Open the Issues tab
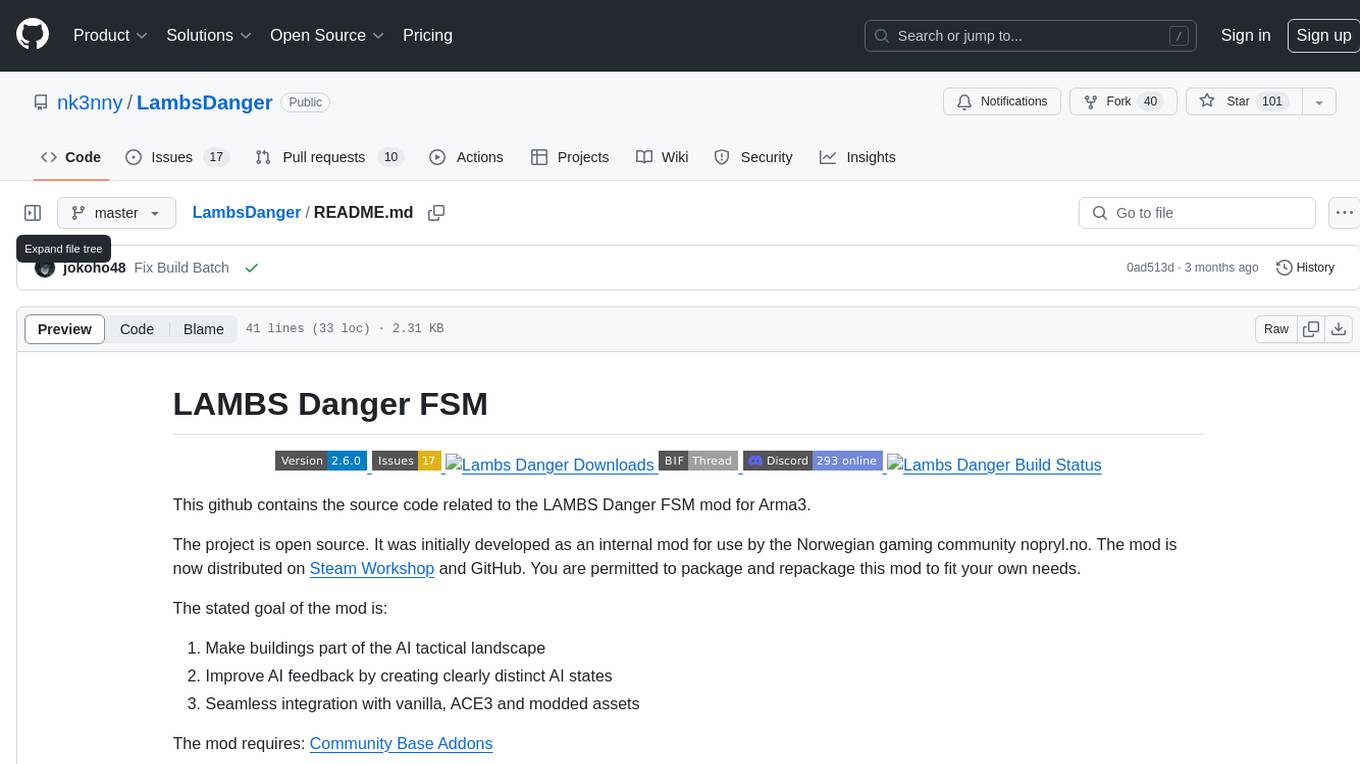Screen dimensions: 1360x764 pos(177,157)
